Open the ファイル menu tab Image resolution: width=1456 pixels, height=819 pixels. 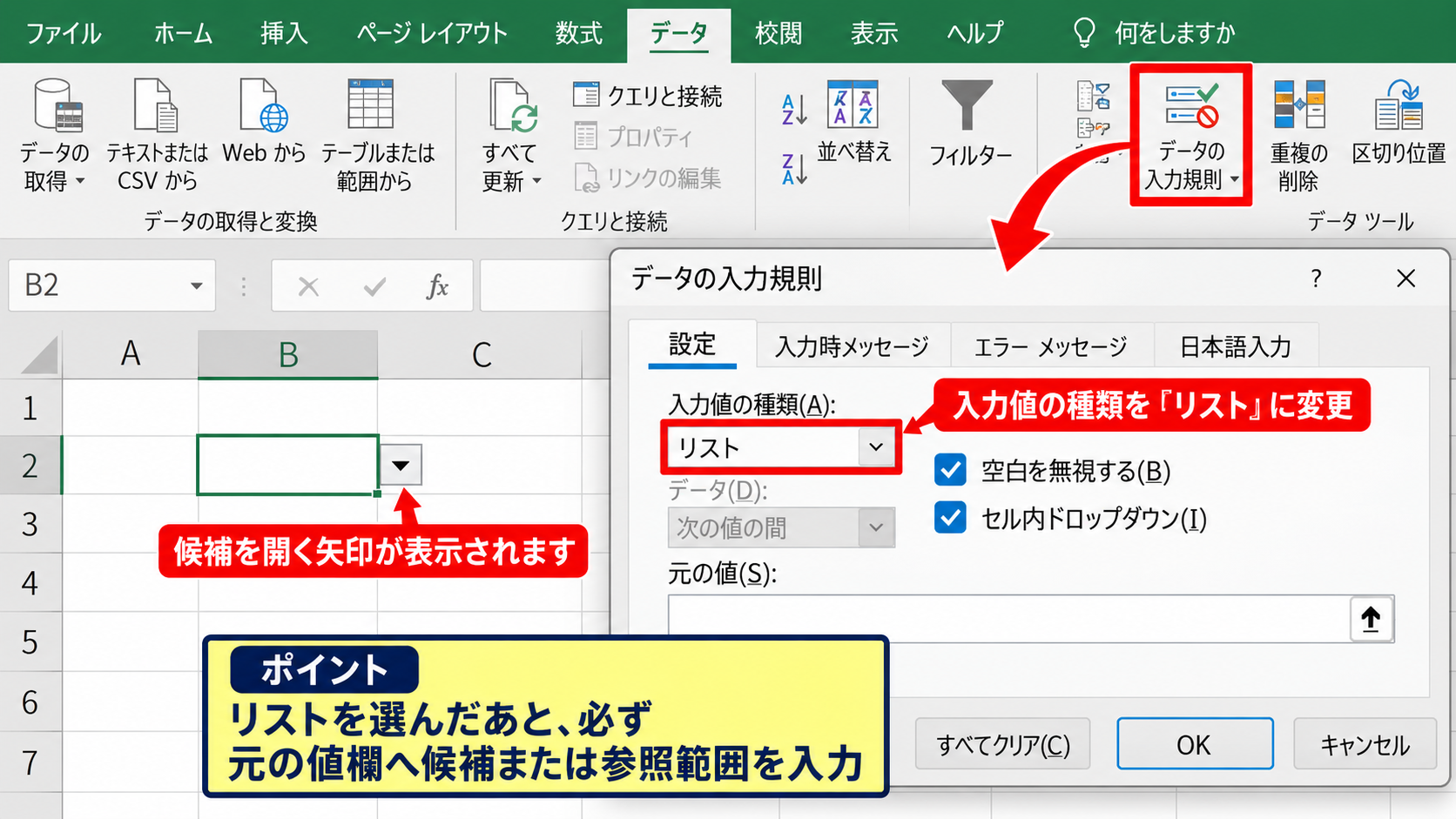point(63,33)
